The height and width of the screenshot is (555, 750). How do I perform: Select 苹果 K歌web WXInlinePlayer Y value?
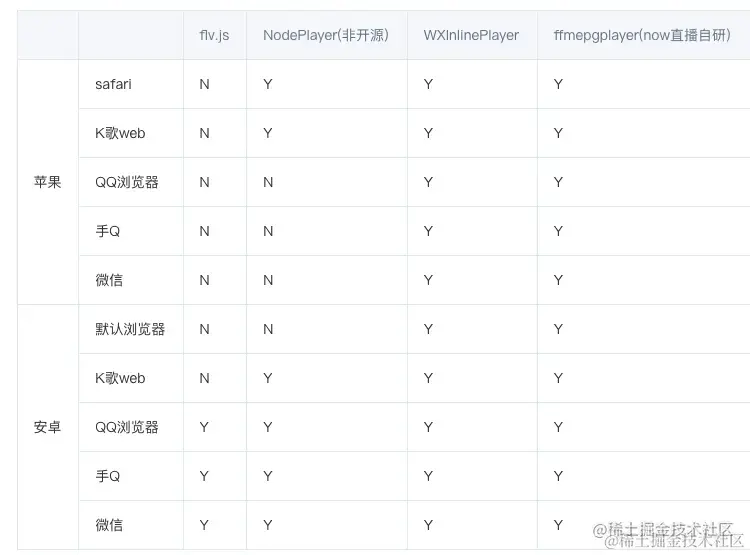point(428,133)
